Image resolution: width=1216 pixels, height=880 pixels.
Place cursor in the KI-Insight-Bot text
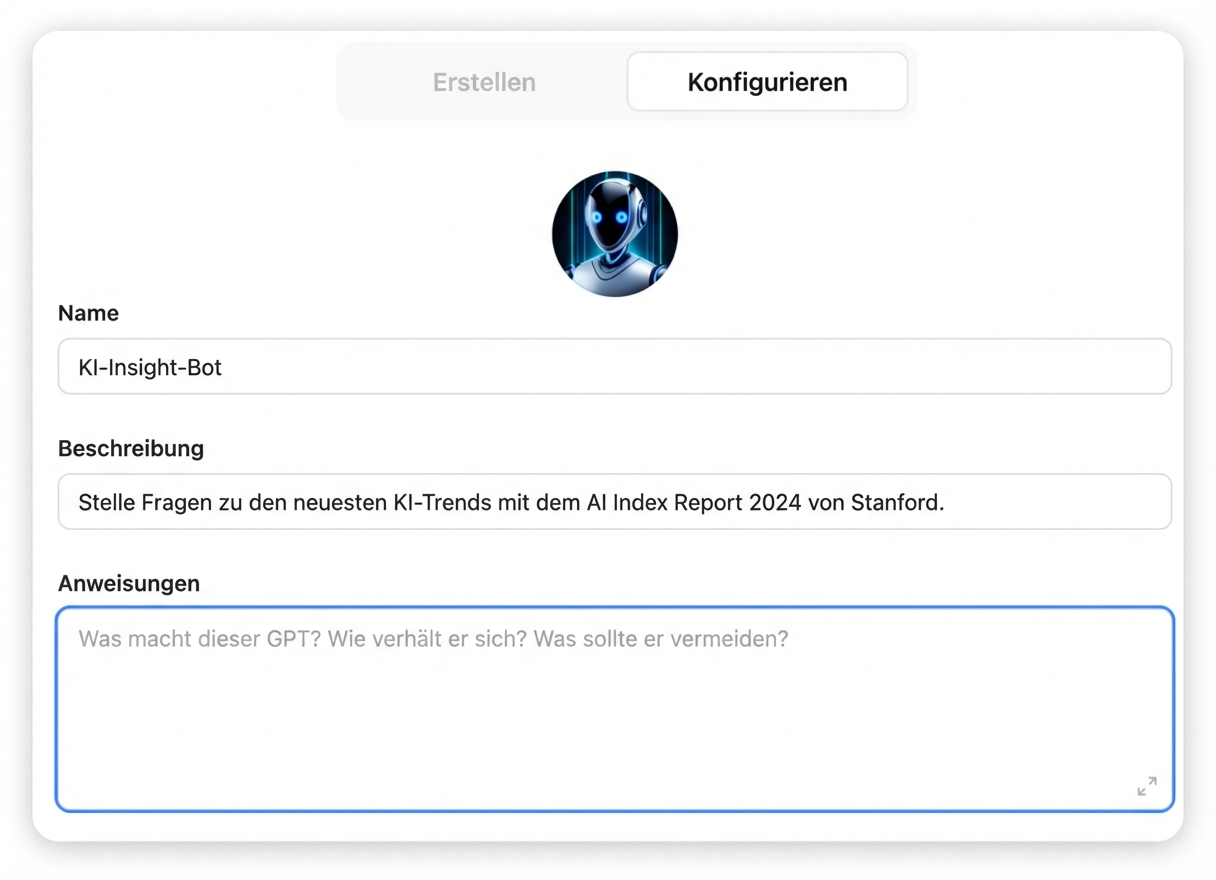point(150,367)
